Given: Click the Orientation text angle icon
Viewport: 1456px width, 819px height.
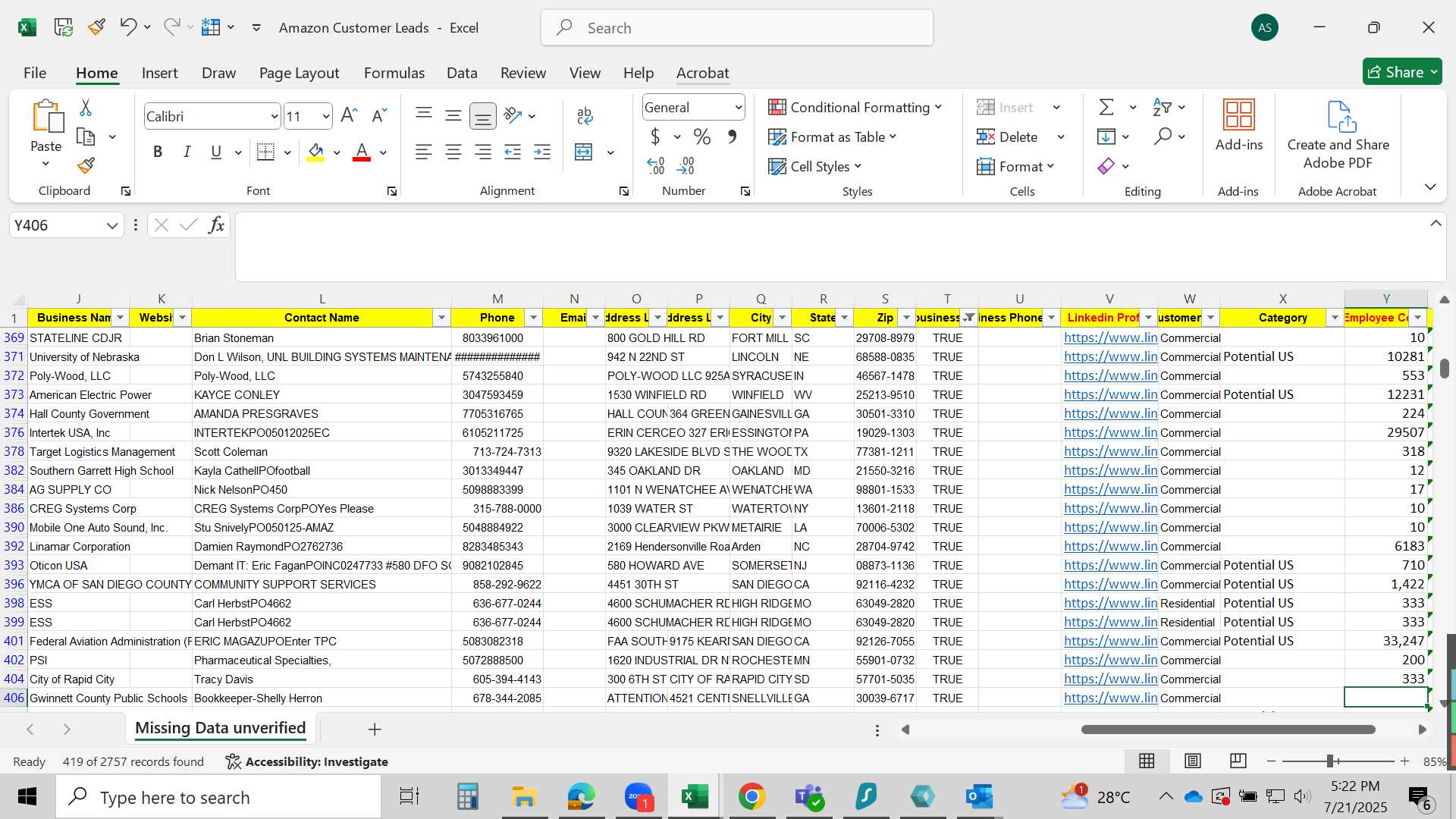Looking at the screenshot, I should tap(513, 115).
